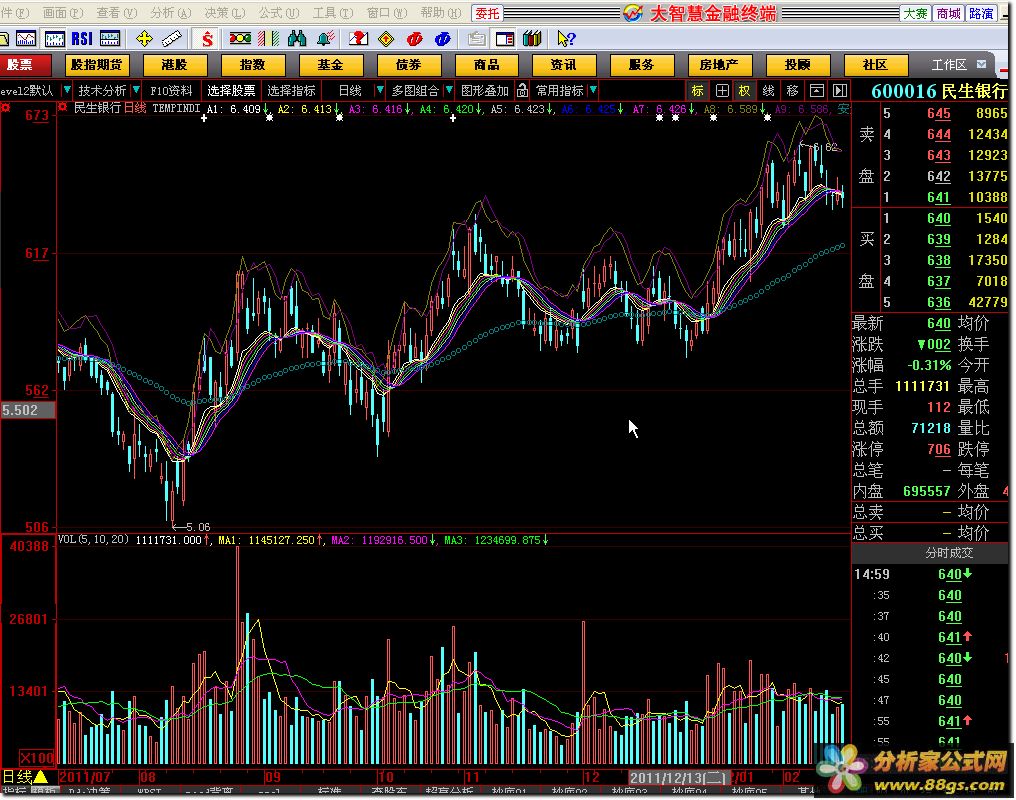Open the traffic light signal icon
Screen dimensions: 1016x800
pyautogui.click(x=240, y=39)
